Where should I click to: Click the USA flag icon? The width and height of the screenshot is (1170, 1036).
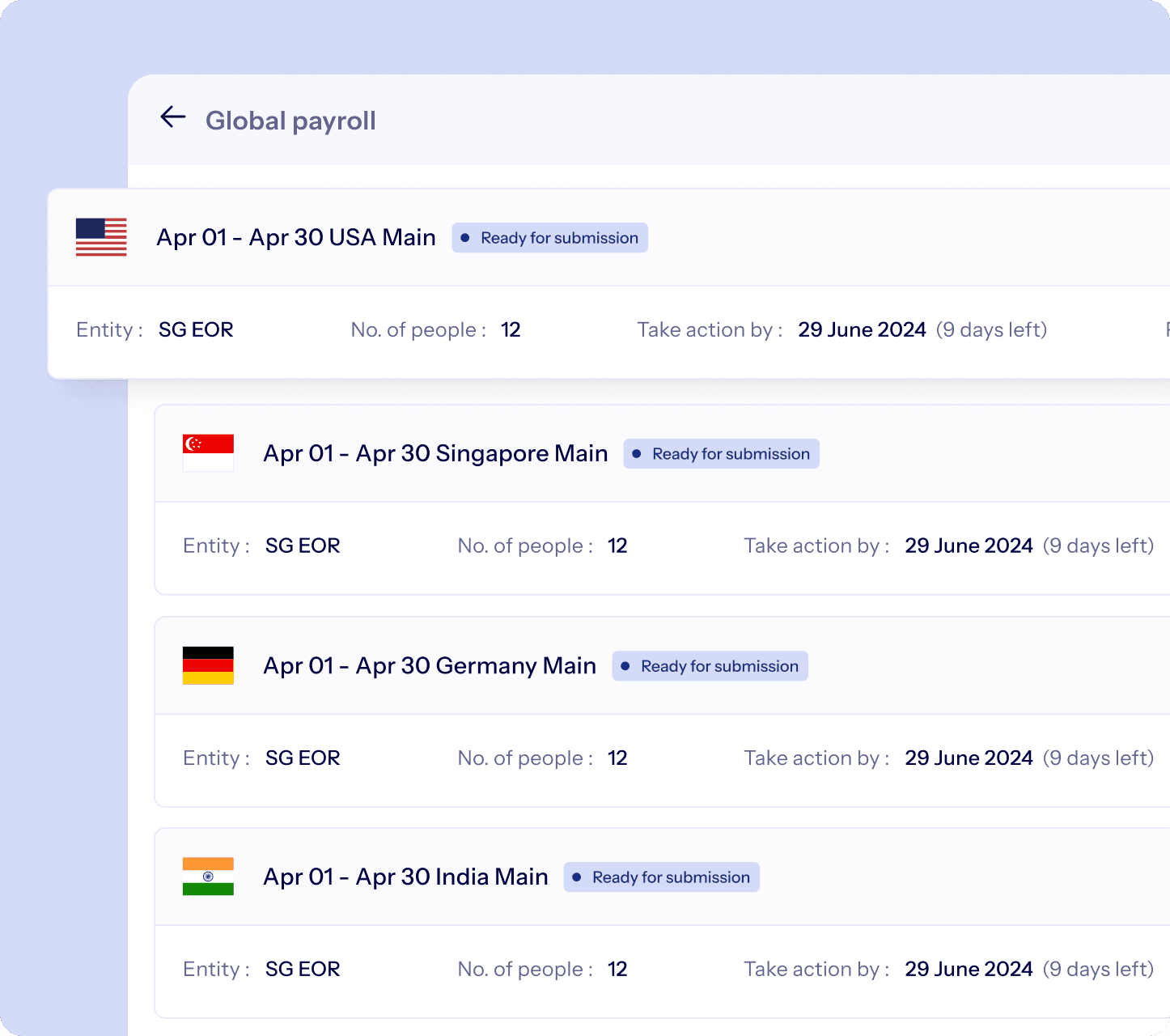tap(100, 237)
